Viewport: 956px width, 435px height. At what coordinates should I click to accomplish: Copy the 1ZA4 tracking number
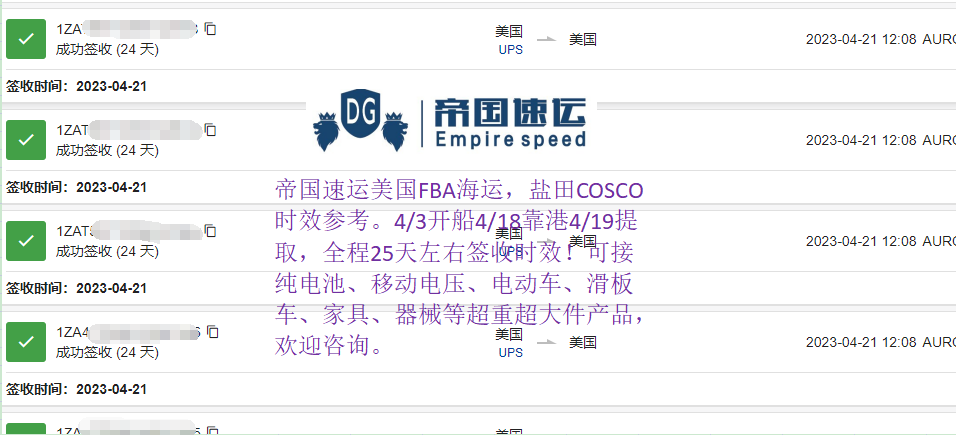(x=212, y=332)
